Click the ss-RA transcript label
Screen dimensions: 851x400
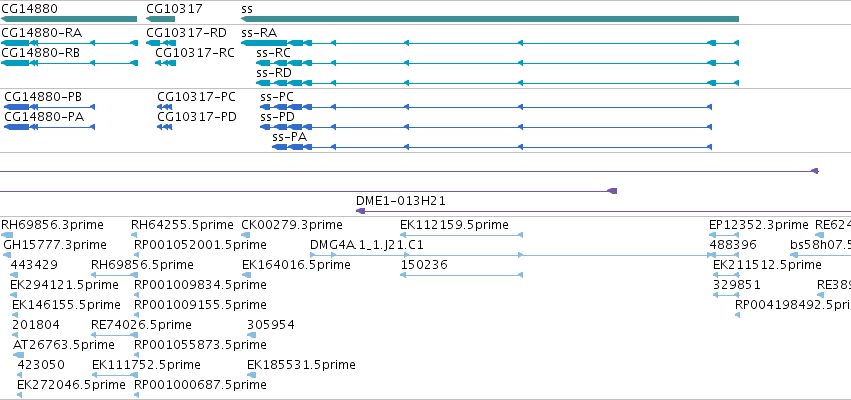click(259, 33)
